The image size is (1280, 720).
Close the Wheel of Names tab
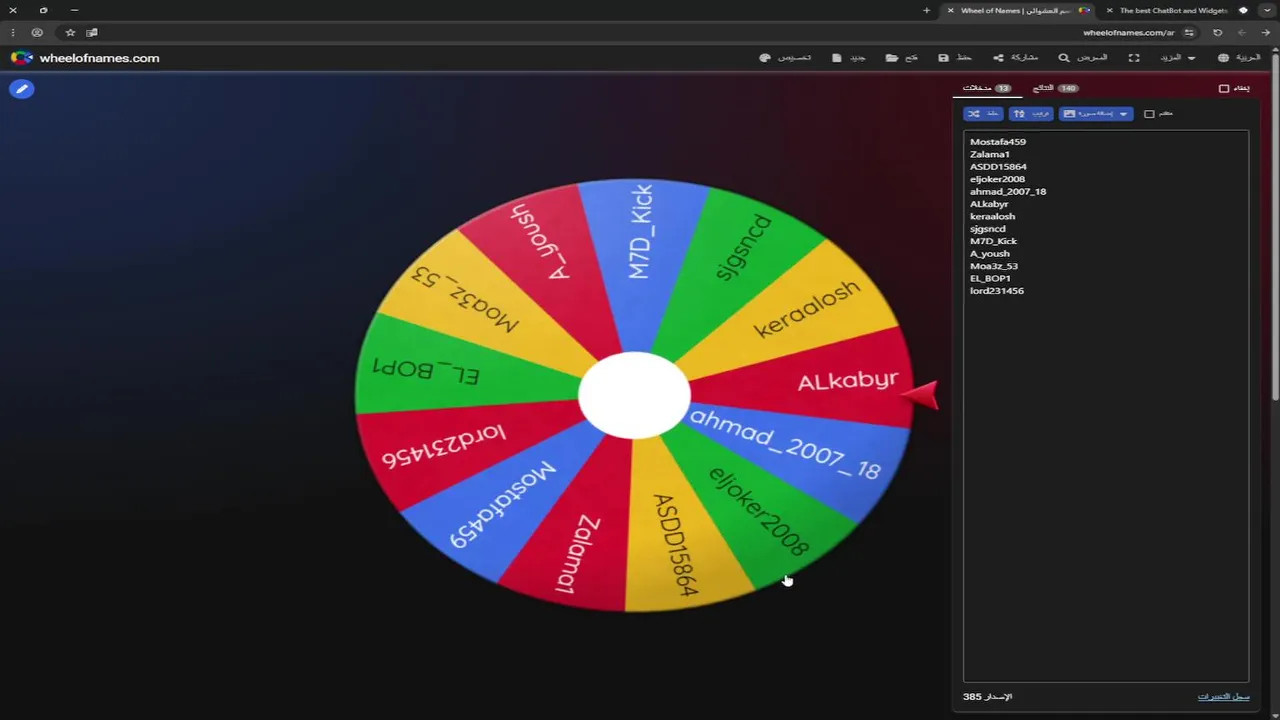click(x=950, y=10)
